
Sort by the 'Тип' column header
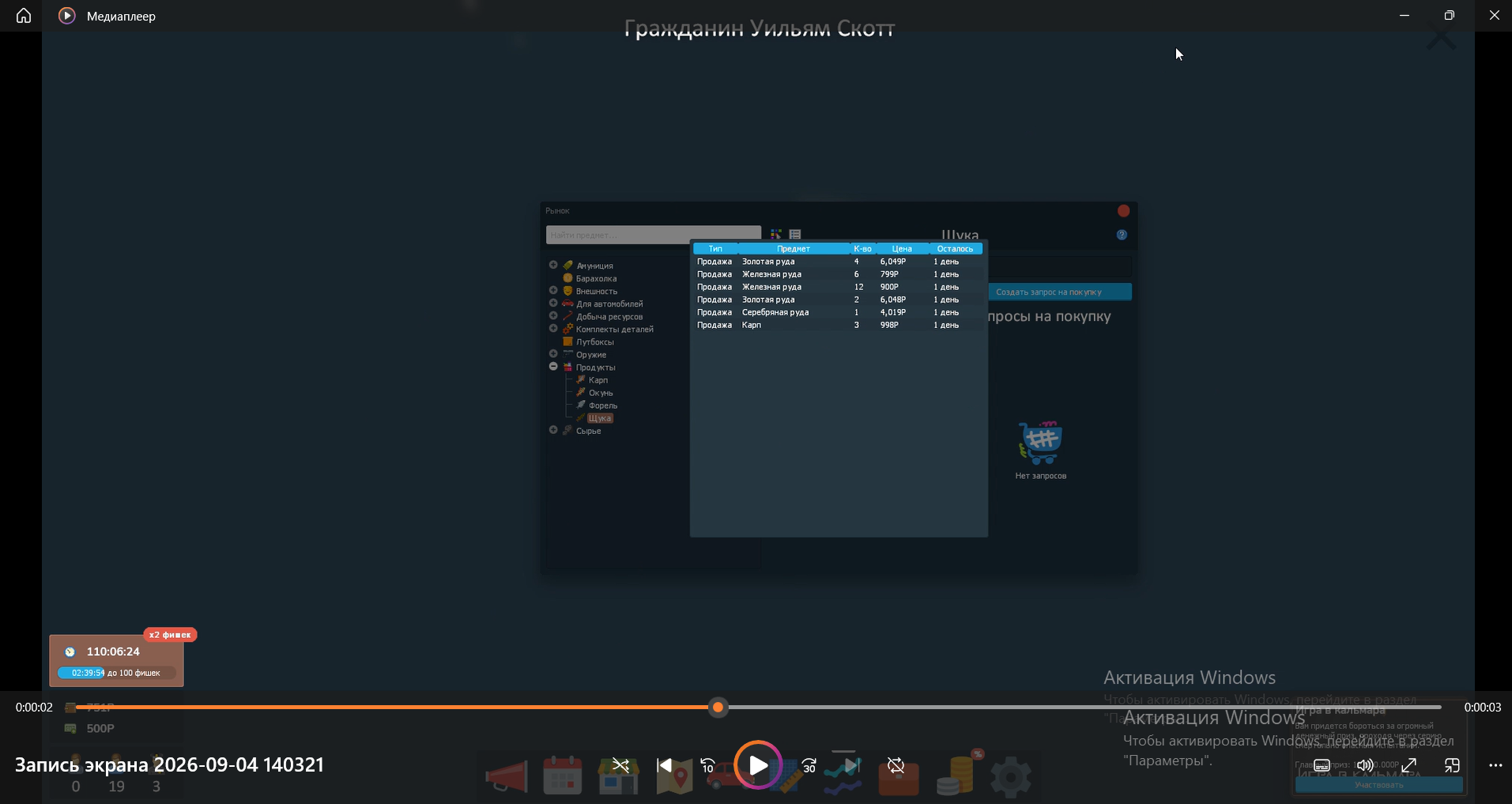click(x=715, y=249)
